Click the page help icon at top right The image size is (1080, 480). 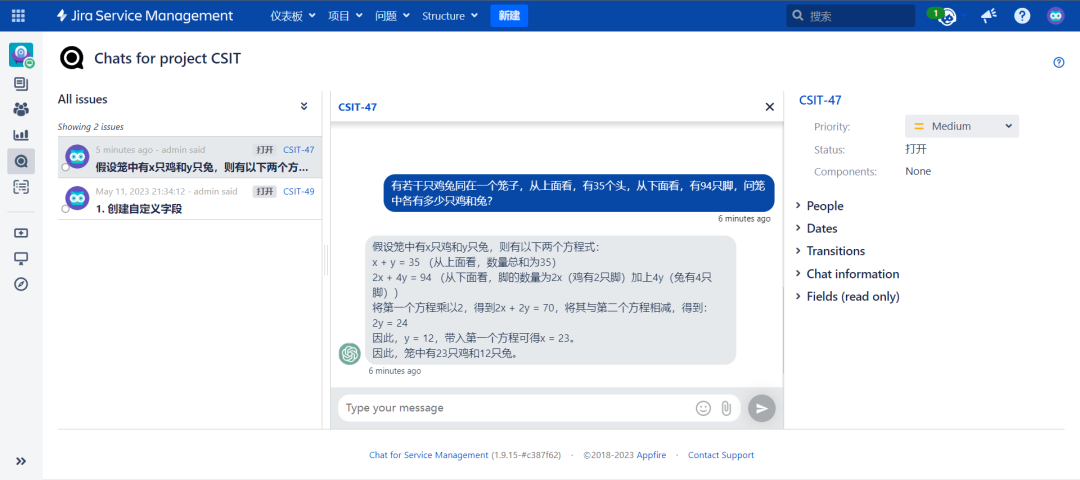1059,63
